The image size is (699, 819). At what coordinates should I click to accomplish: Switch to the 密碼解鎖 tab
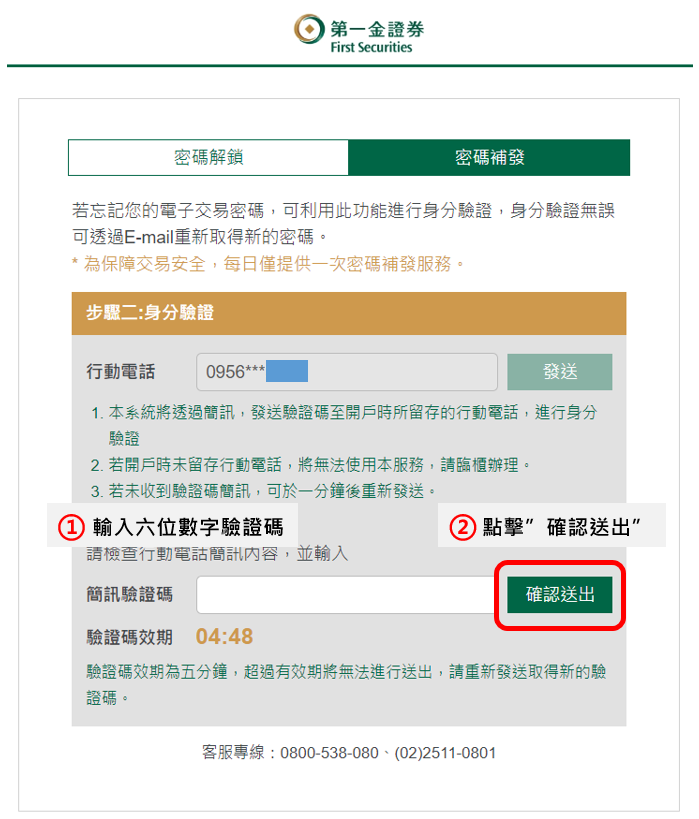pos(208,157)
